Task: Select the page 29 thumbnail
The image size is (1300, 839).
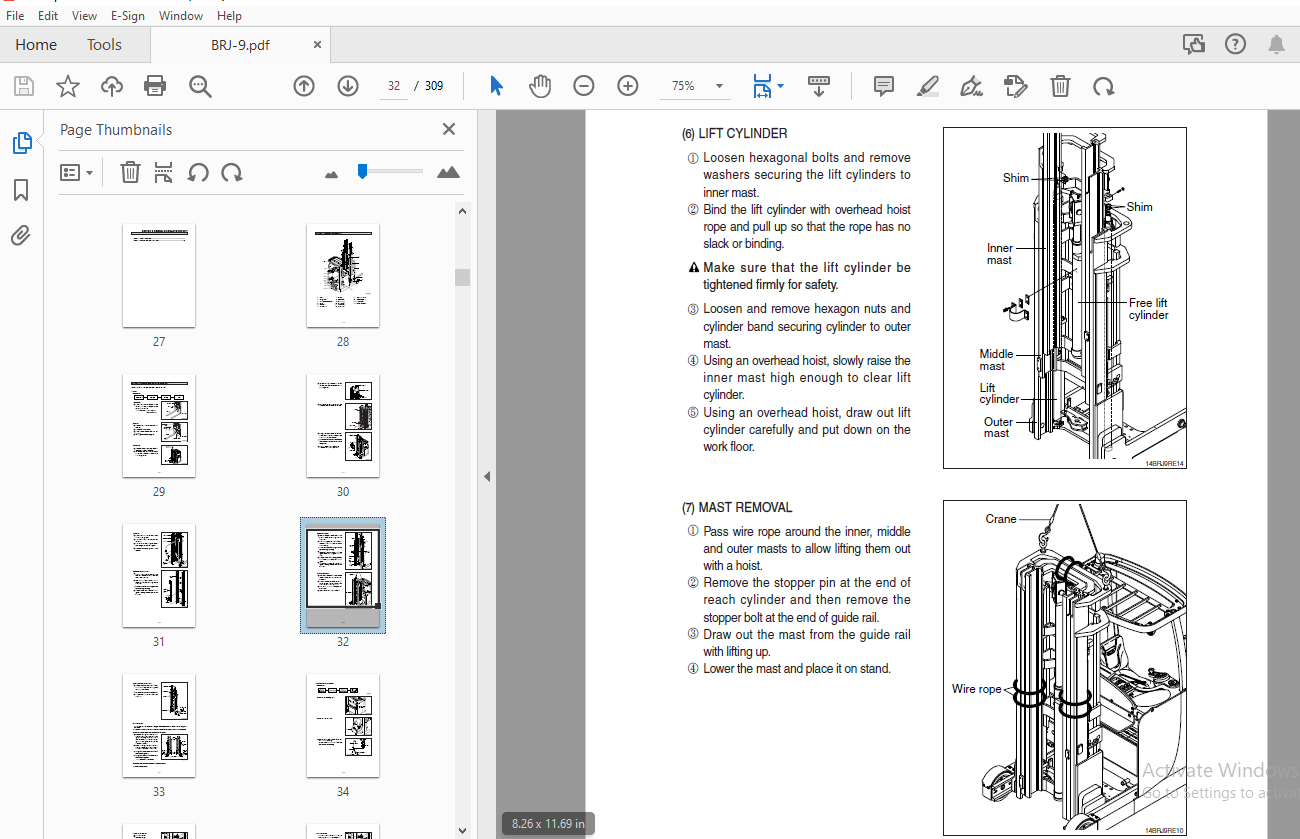Action: (x=159, y=425)
